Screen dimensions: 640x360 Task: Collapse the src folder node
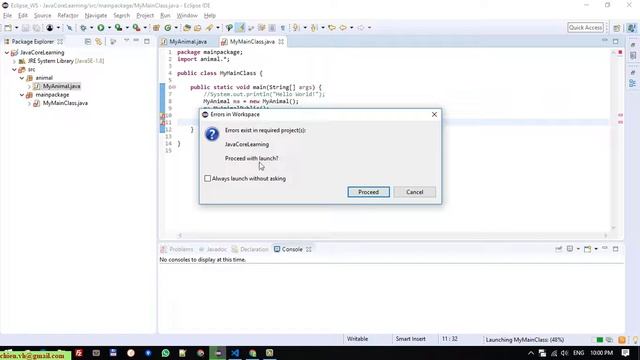(x=14, y=69)
